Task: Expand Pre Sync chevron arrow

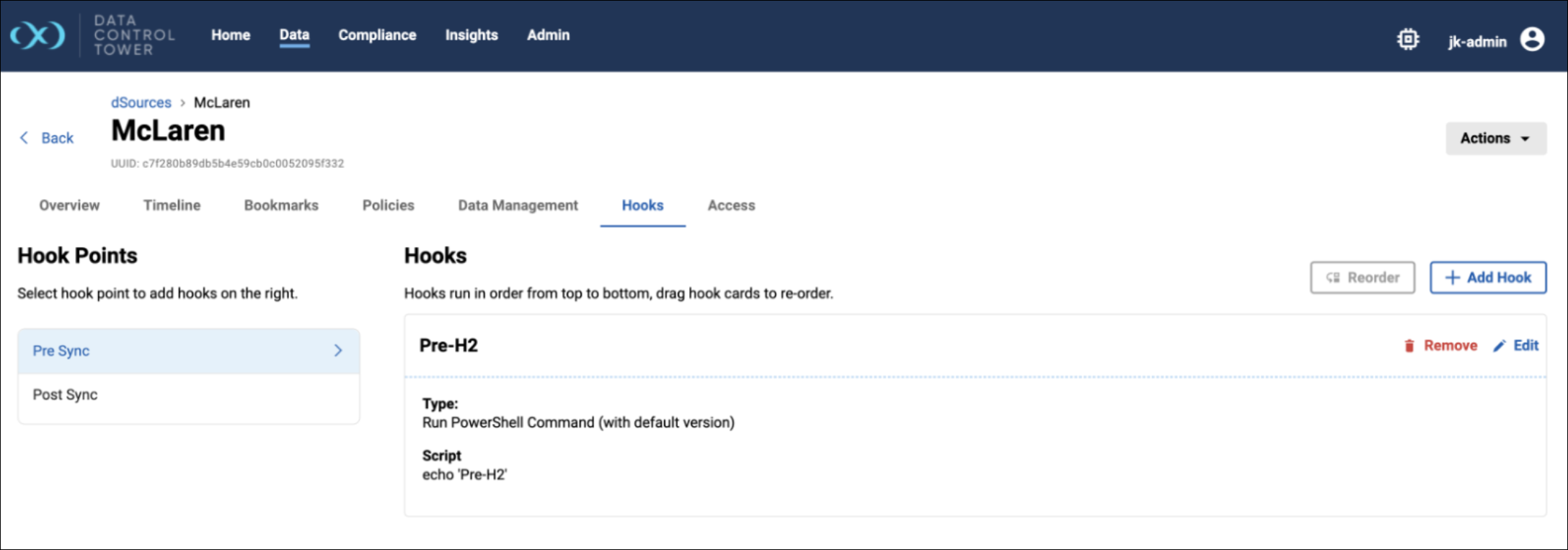Action: click(338, 350)
